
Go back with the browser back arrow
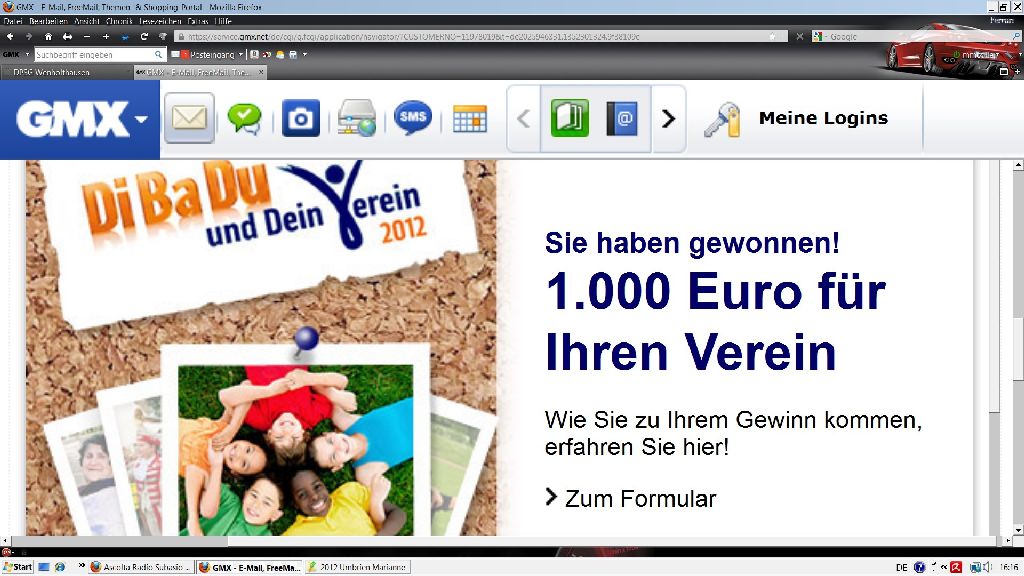pyautogui.click(x=10, y=37)
